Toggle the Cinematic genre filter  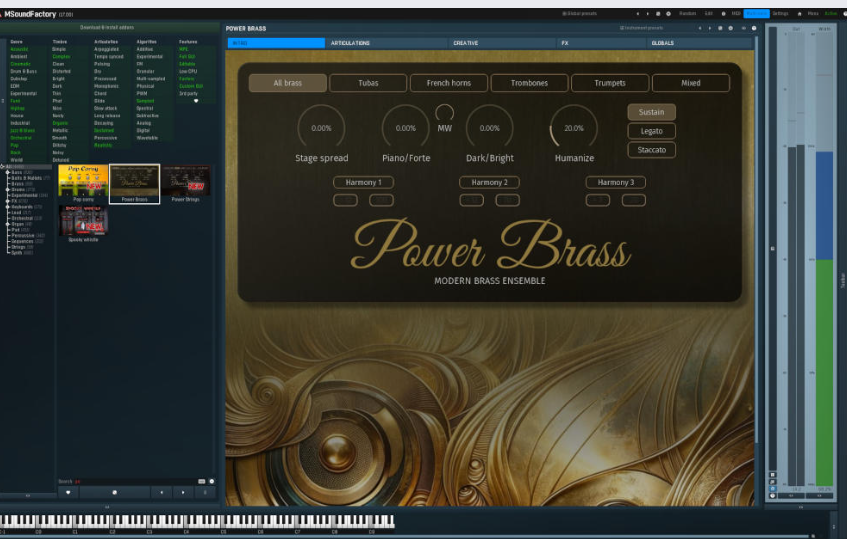(21, 64)
